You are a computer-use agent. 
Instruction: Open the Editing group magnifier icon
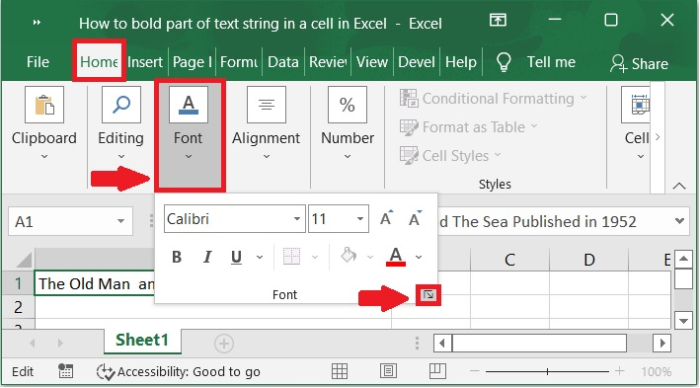click(x=121, y=105)
